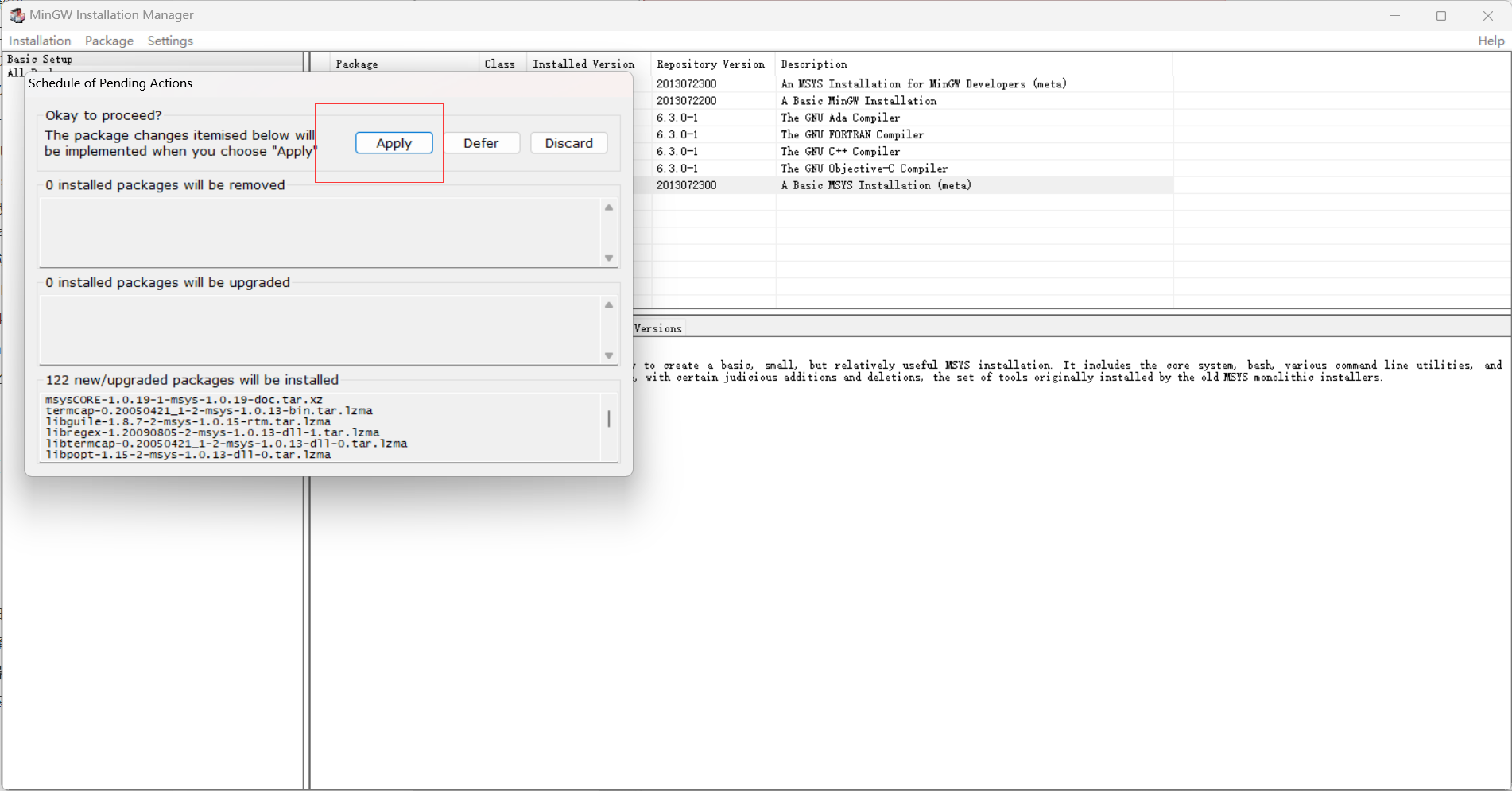Open the Installation menu
The width and height of the screenshot is (1512, 791).
pos(40,41)
